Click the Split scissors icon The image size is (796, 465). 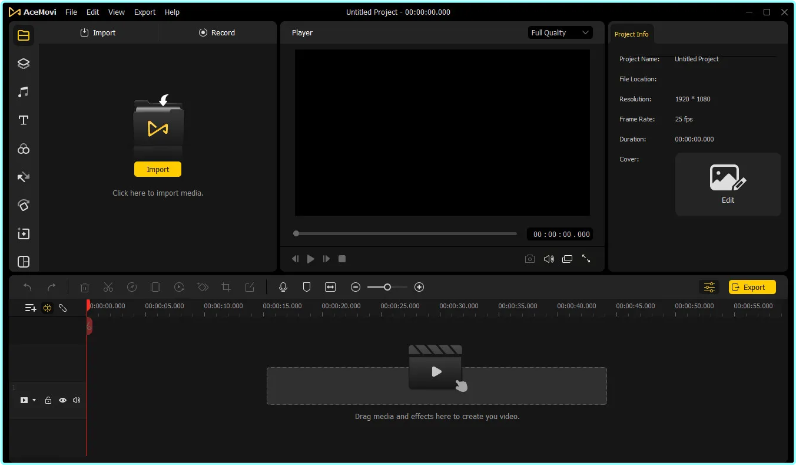click(108, 287)
